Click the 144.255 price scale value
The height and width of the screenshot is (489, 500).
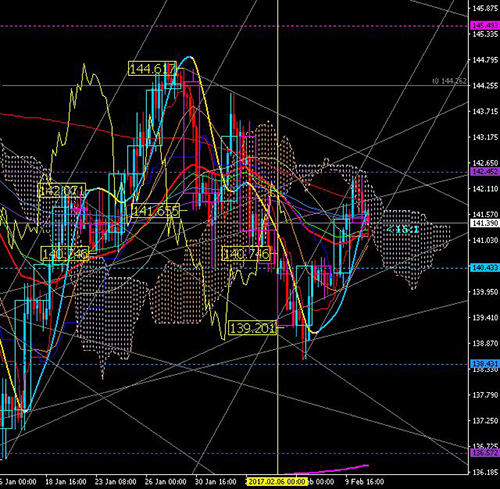[x=485, y=86]
